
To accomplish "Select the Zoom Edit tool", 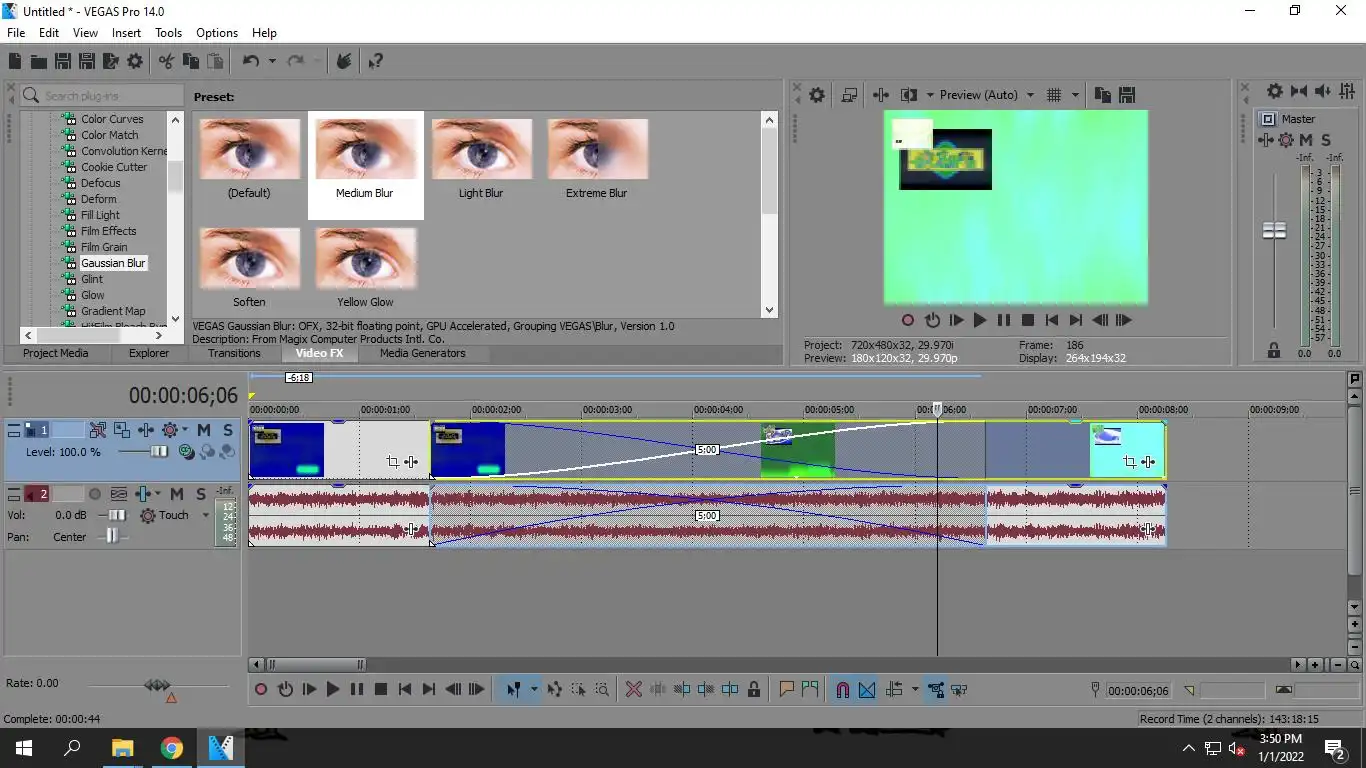I will tap(602, 690).
